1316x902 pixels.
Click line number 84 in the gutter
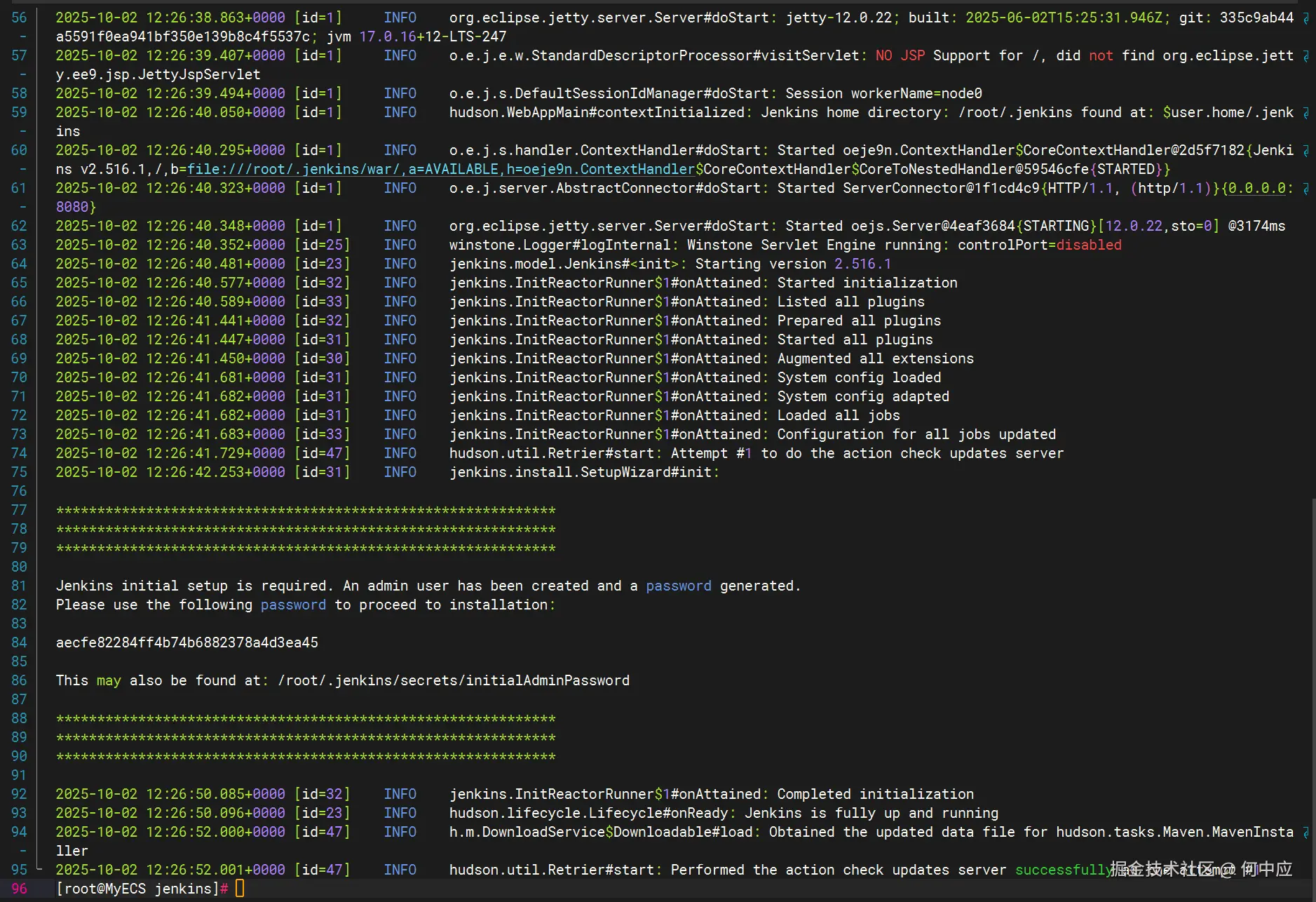(19, 642)
